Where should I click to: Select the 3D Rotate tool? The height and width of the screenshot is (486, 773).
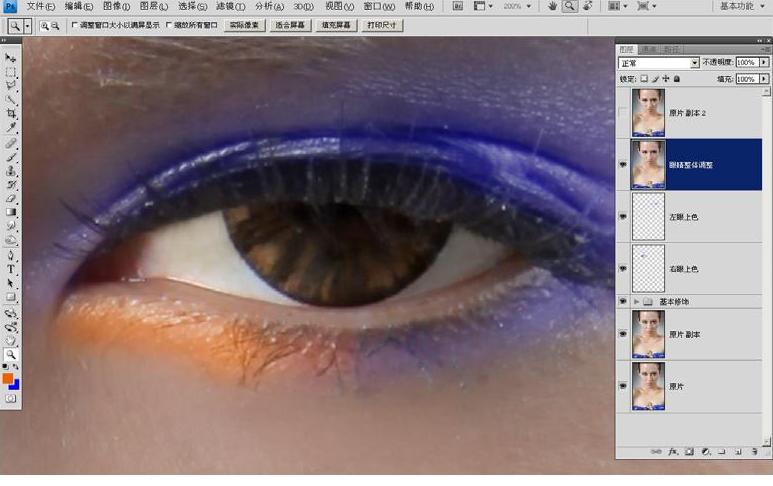click(10, 313)
